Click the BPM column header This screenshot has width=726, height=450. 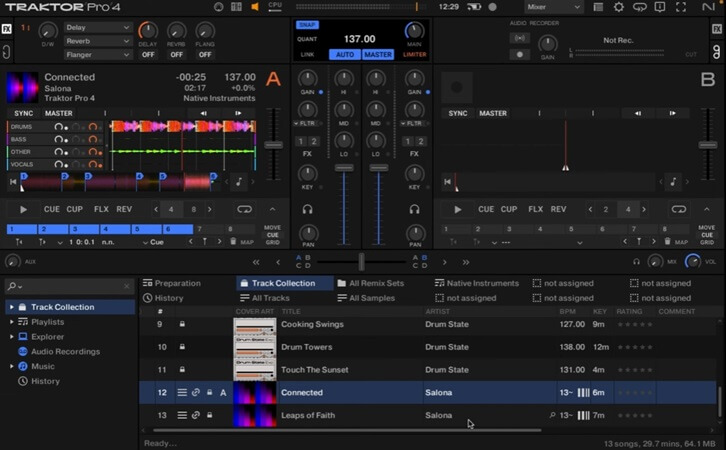click(567, 312)
